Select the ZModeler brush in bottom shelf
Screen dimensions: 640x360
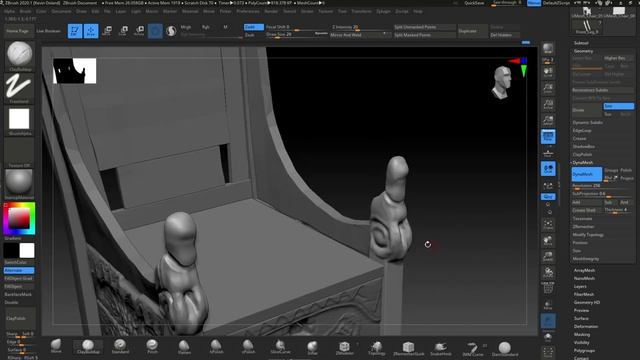point(344,347)
